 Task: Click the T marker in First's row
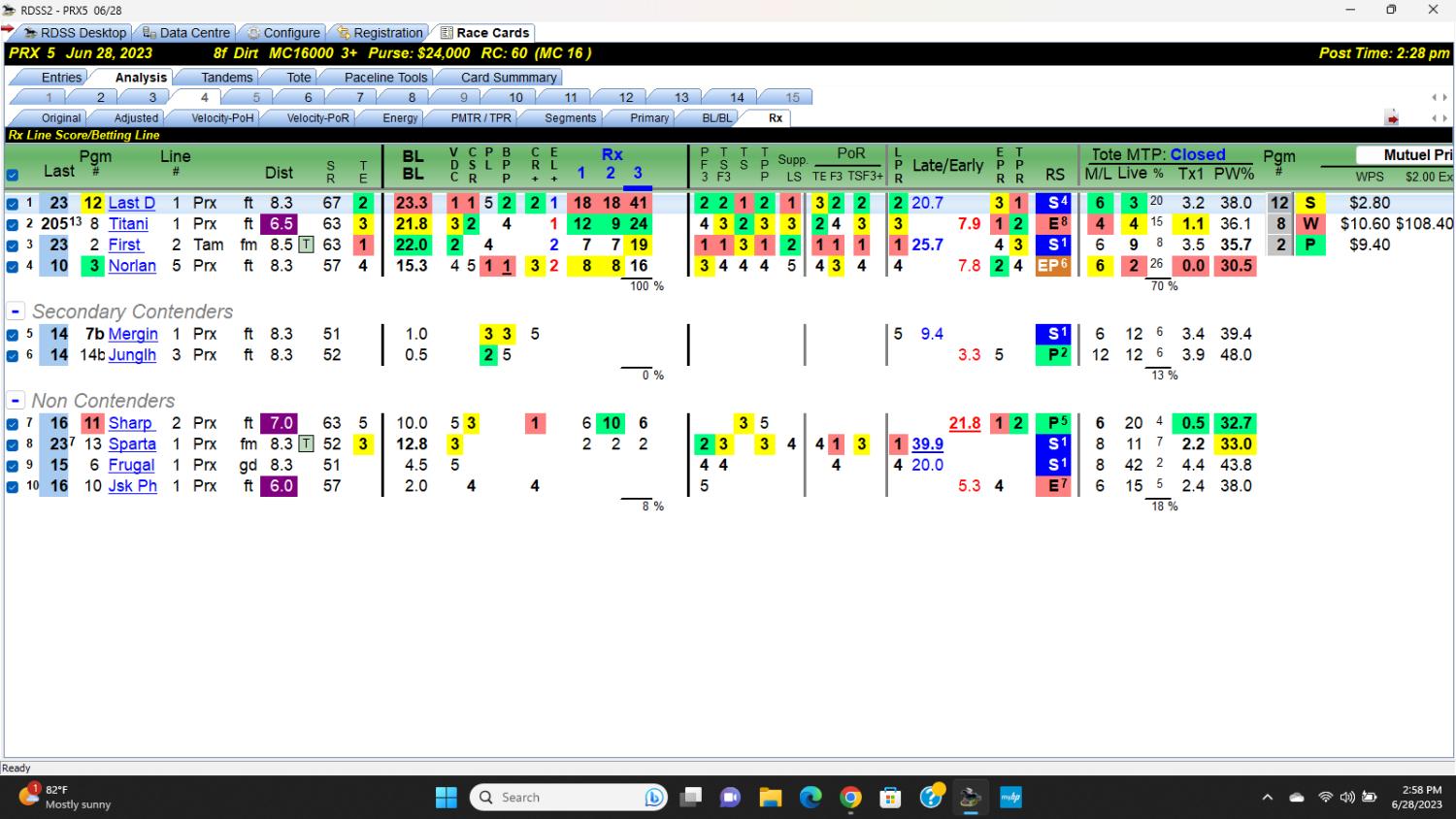(306, 245)
